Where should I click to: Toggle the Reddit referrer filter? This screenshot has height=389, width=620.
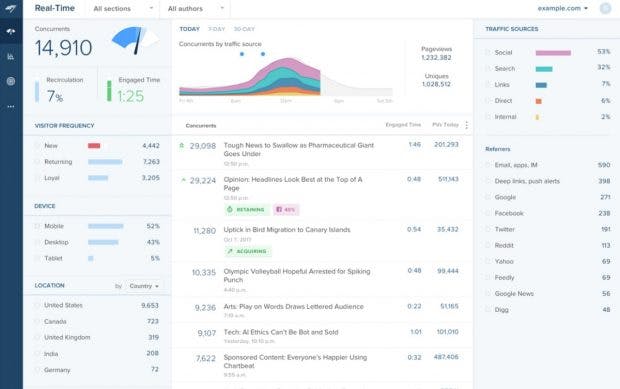pos(488,245)
